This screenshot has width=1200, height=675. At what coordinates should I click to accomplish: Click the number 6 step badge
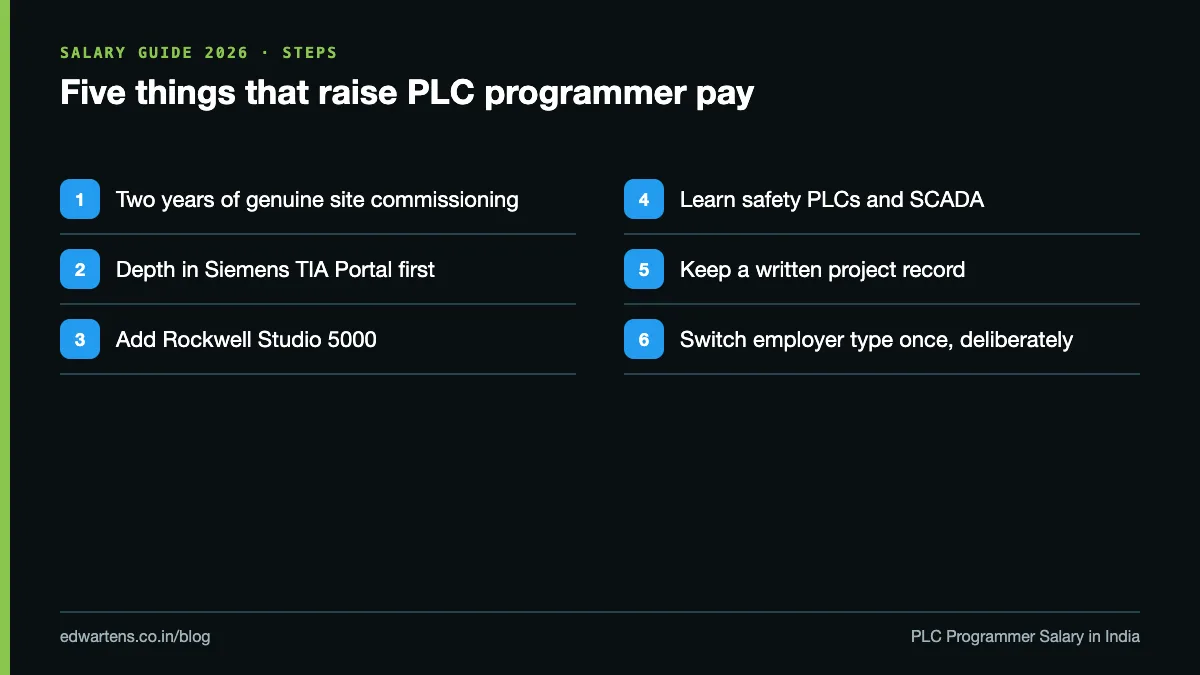644,339
